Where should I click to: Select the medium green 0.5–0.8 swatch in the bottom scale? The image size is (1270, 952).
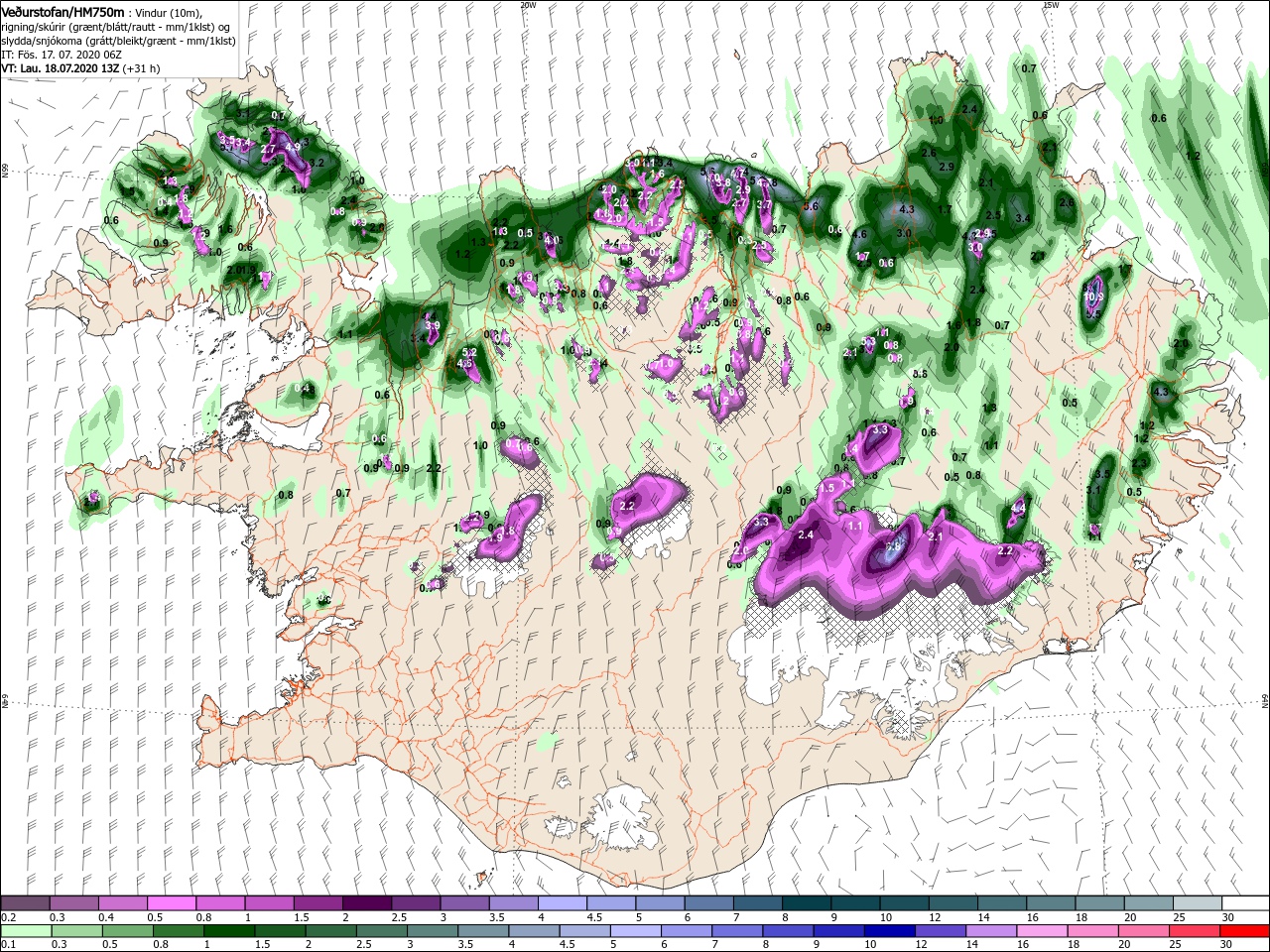[x=126, y=931]
